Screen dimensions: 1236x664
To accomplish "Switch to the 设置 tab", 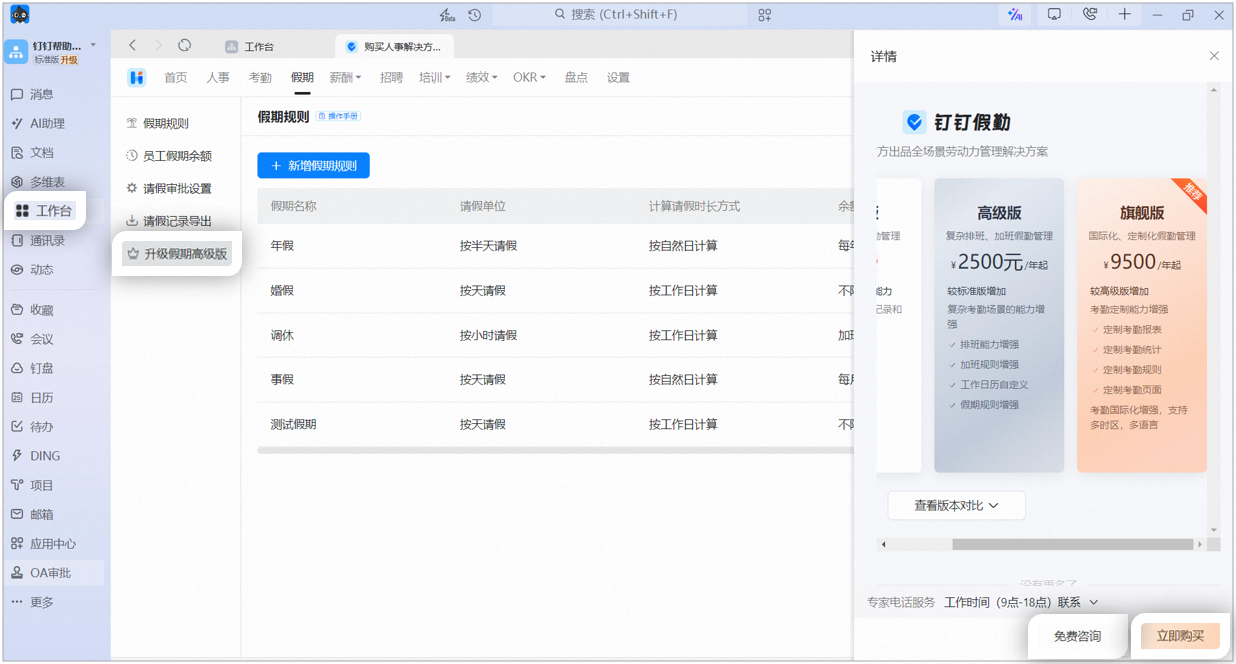I will point(618,77).
